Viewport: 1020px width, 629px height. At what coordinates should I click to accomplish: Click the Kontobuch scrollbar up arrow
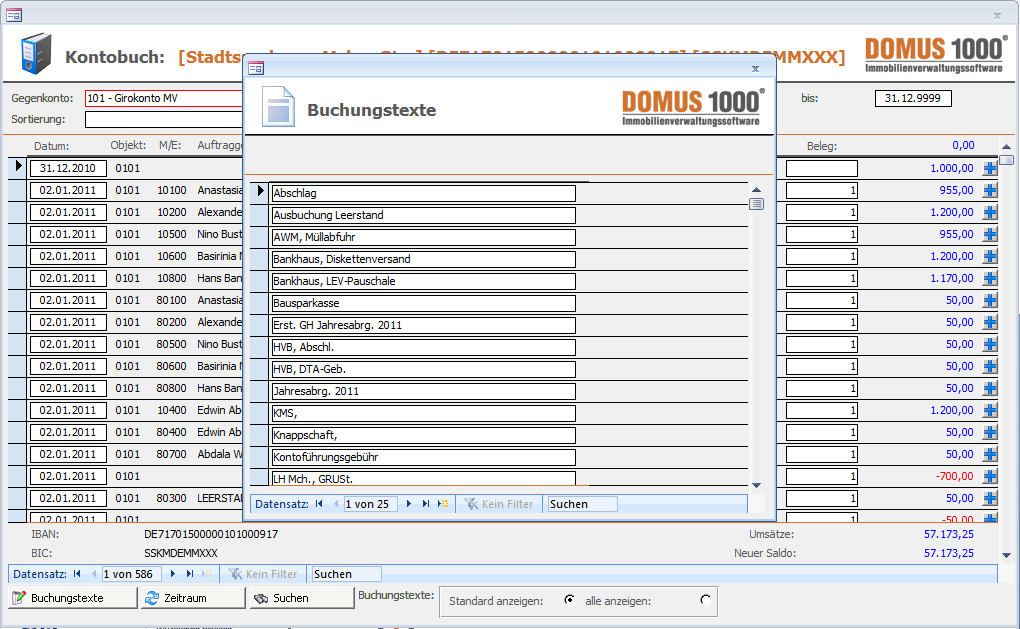click(1006, 146)
